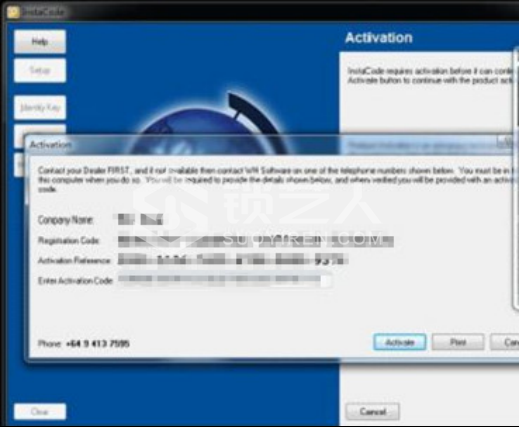Open the Setup page

pos(40,70)
